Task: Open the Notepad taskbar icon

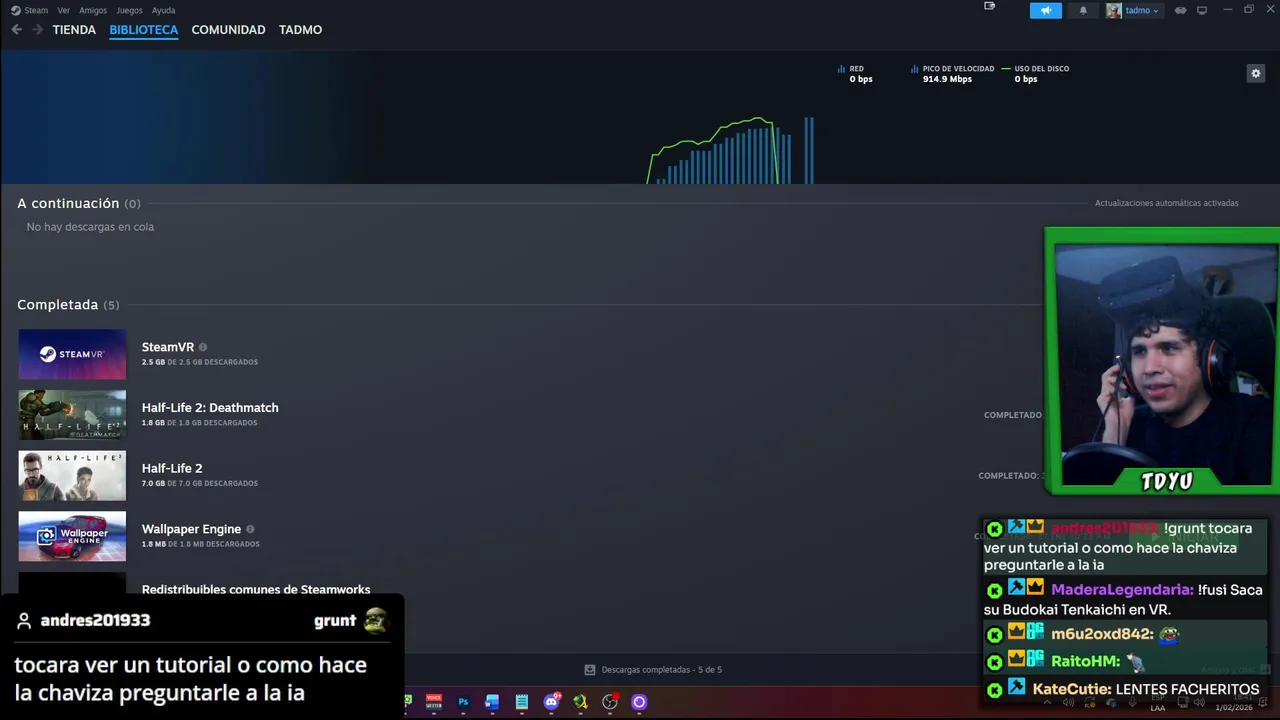Action: point(522,702)
